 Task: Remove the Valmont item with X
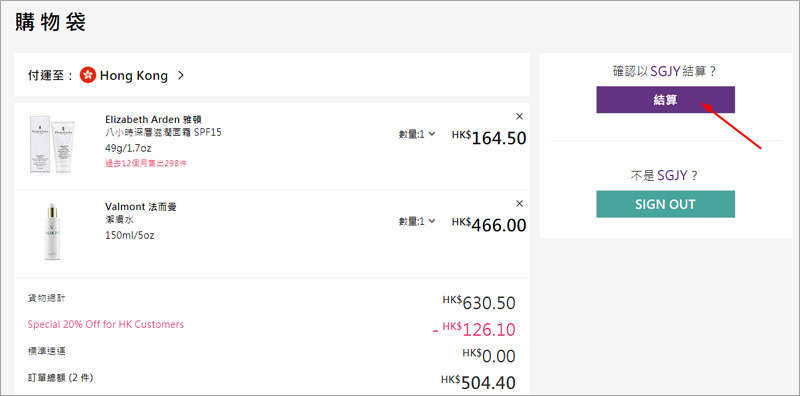pos(519,204)
